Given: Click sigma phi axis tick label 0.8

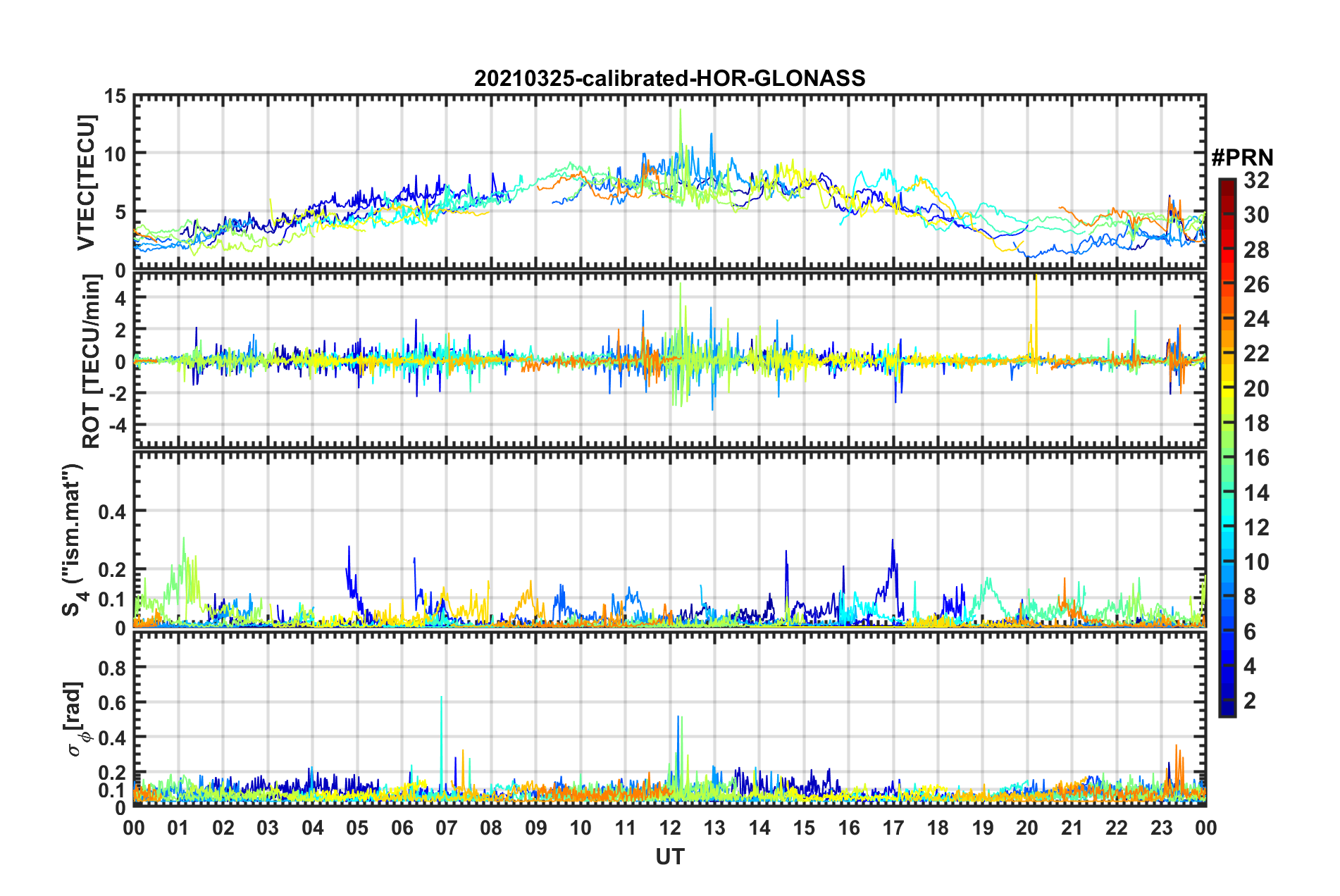Looking at the screenshot, I should click(x=112, y=668).
